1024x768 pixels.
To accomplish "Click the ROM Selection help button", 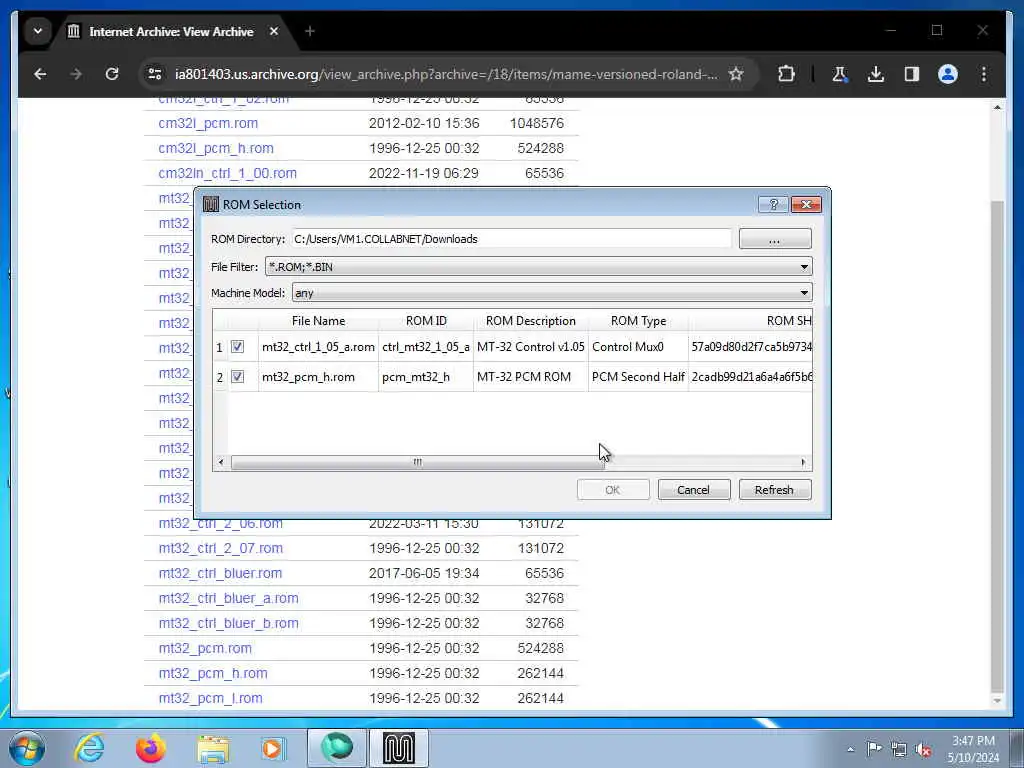I will tap(773, 204).
